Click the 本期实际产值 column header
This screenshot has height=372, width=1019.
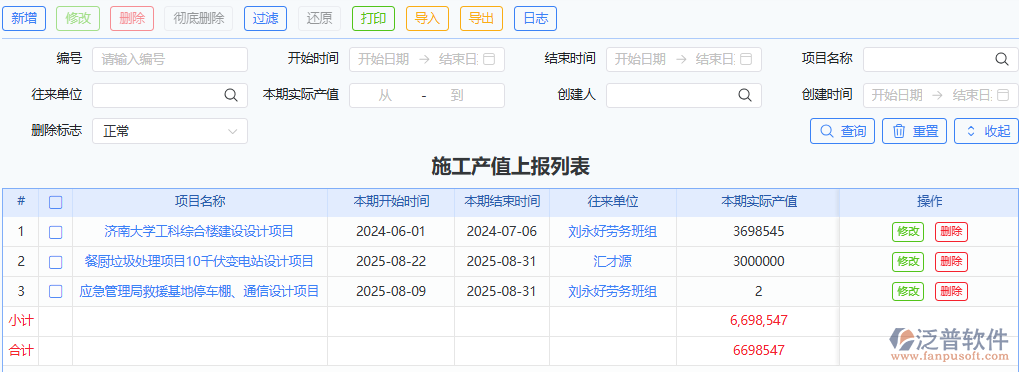point(759,202)
